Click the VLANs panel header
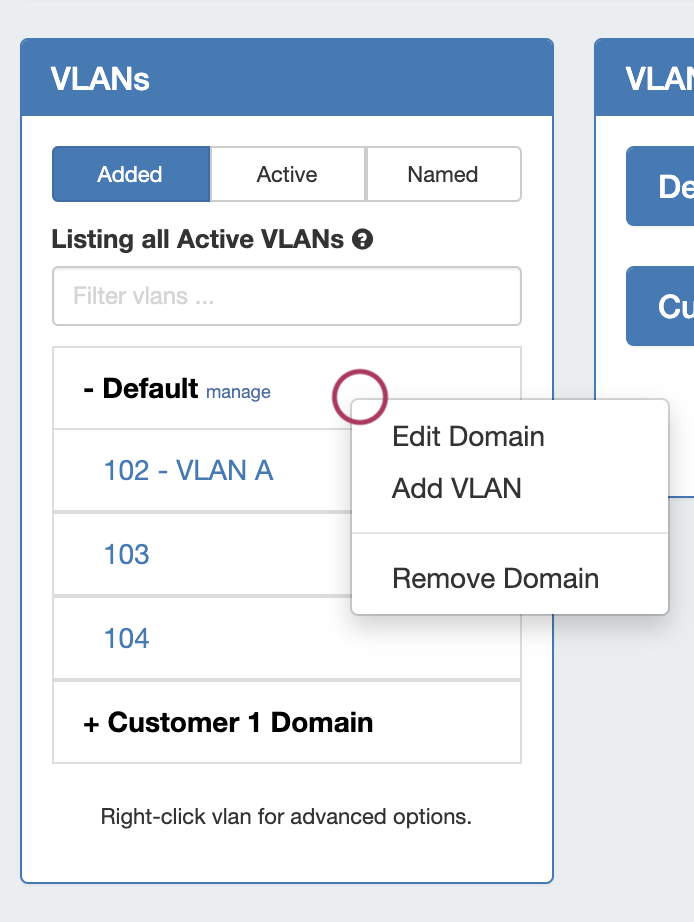Image resolution: width=694 pixels, height=922 pixels. [286, 78]
